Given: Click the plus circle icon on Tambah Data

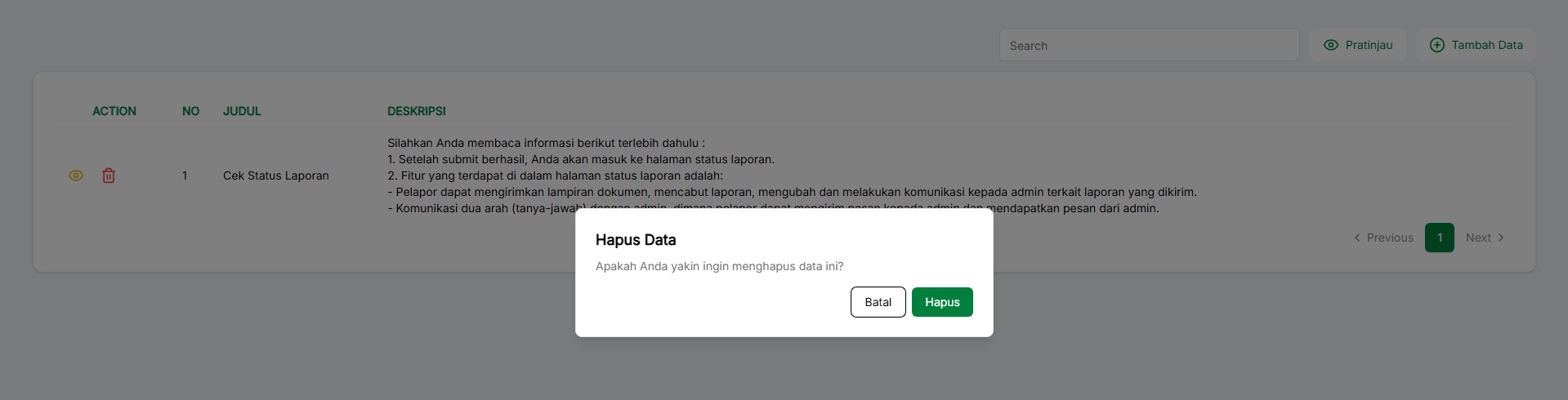Looking at the screenshot, I should [x=1436, y=45].
